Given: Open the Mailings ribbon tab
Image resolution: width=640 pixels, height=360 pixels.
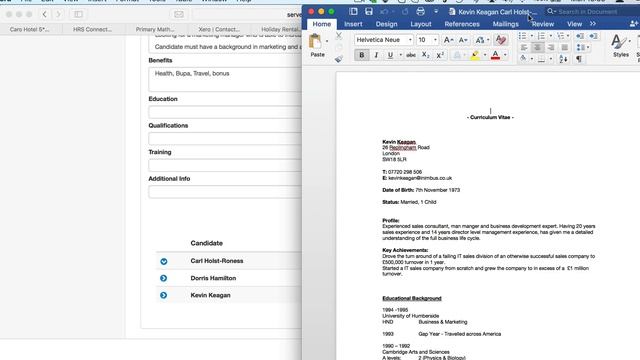Looking at the screenshot, I should [x=505, y=24].
